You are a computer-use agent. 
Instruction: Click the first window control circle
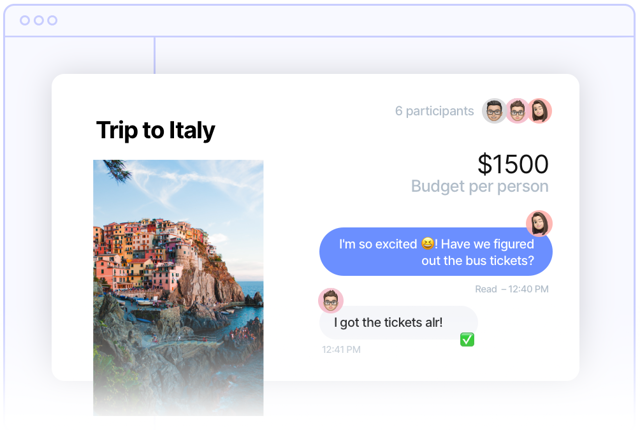(x=25, y=20)
